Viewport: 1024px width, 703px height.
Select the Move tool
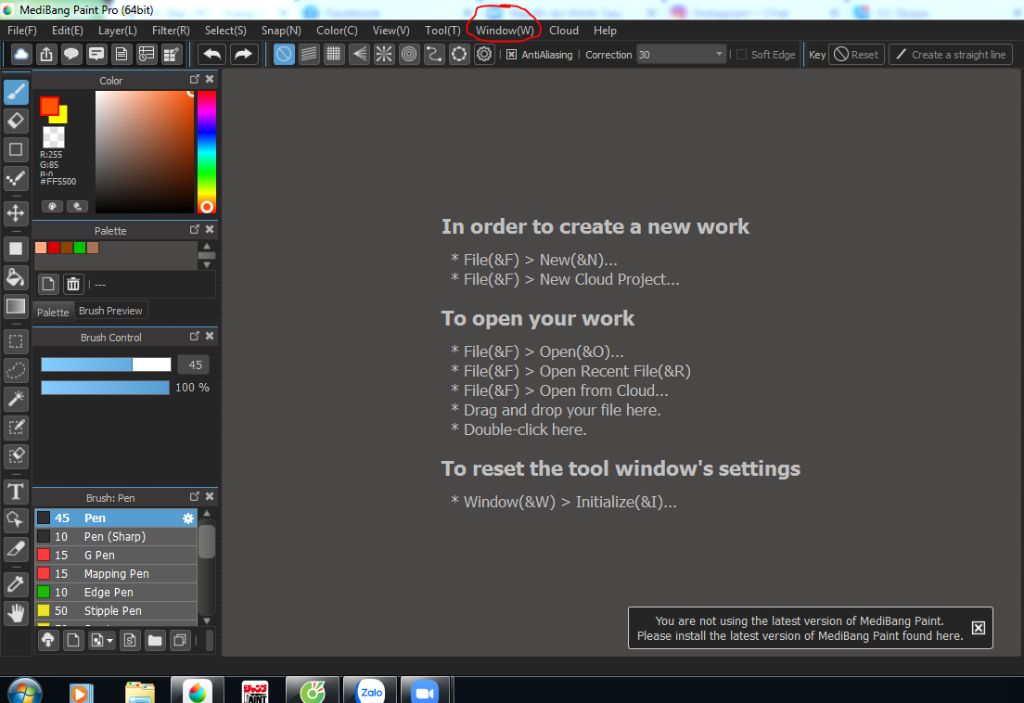(16, 213)
